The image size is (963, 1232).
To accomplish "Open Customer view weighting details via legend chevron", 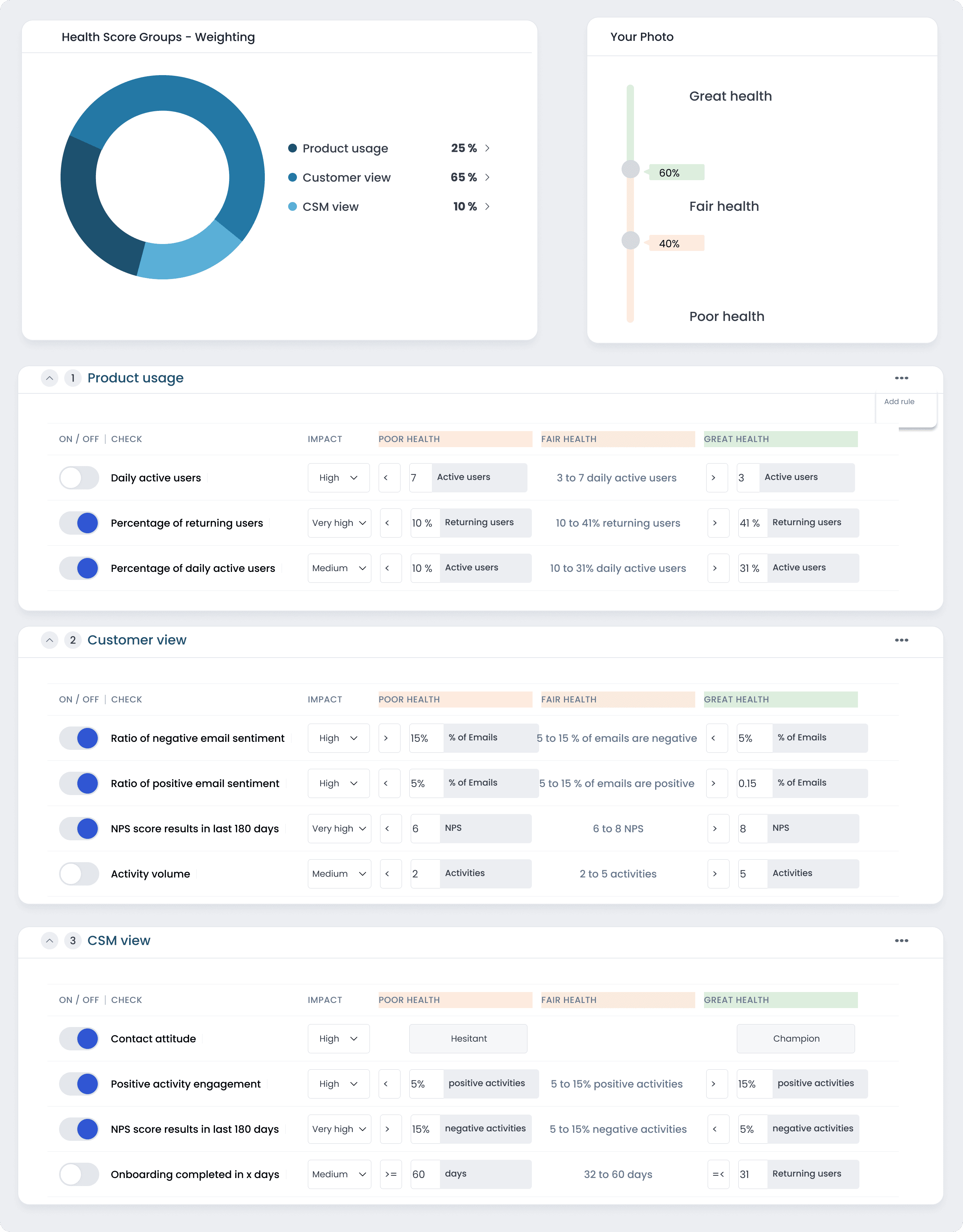I will point(487,177).
